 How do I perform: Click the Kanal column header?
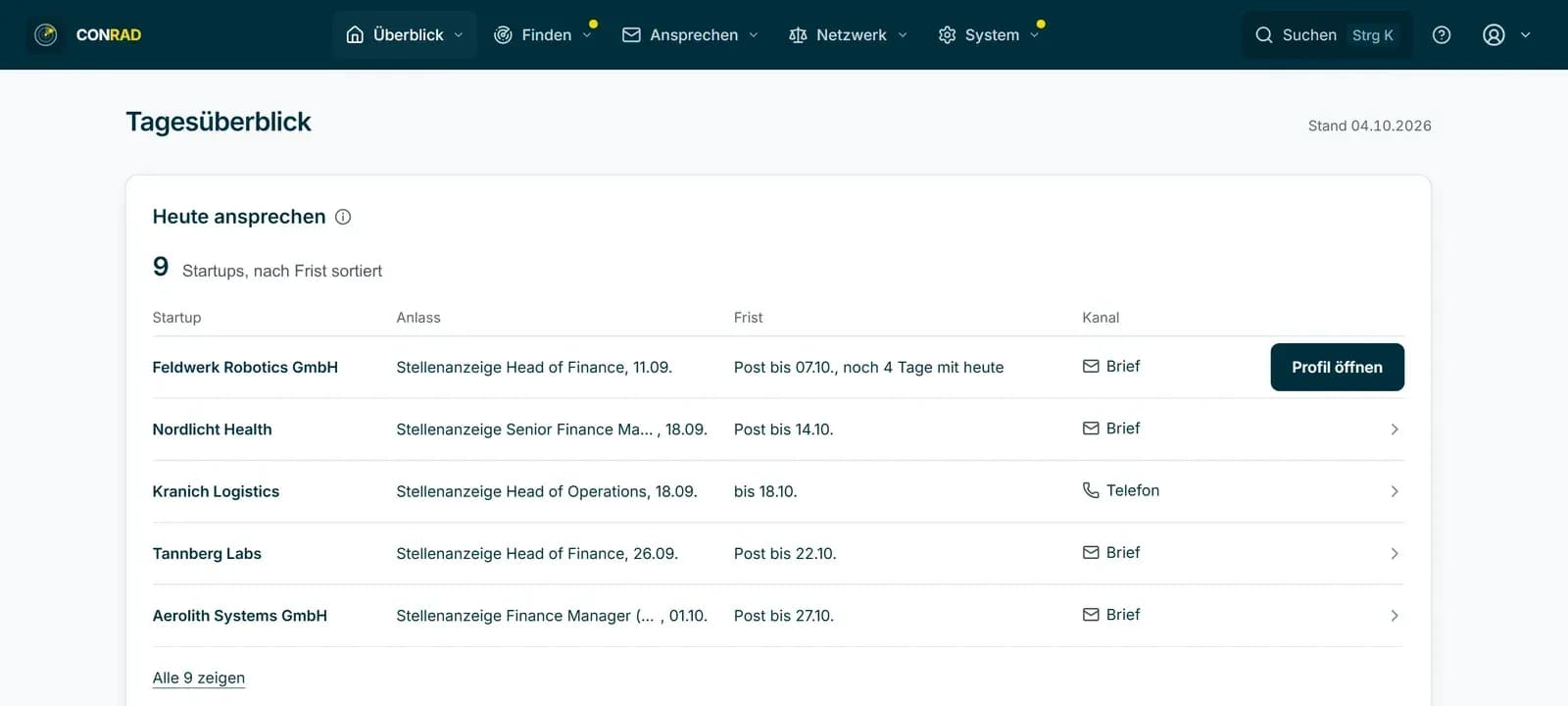1101,318
